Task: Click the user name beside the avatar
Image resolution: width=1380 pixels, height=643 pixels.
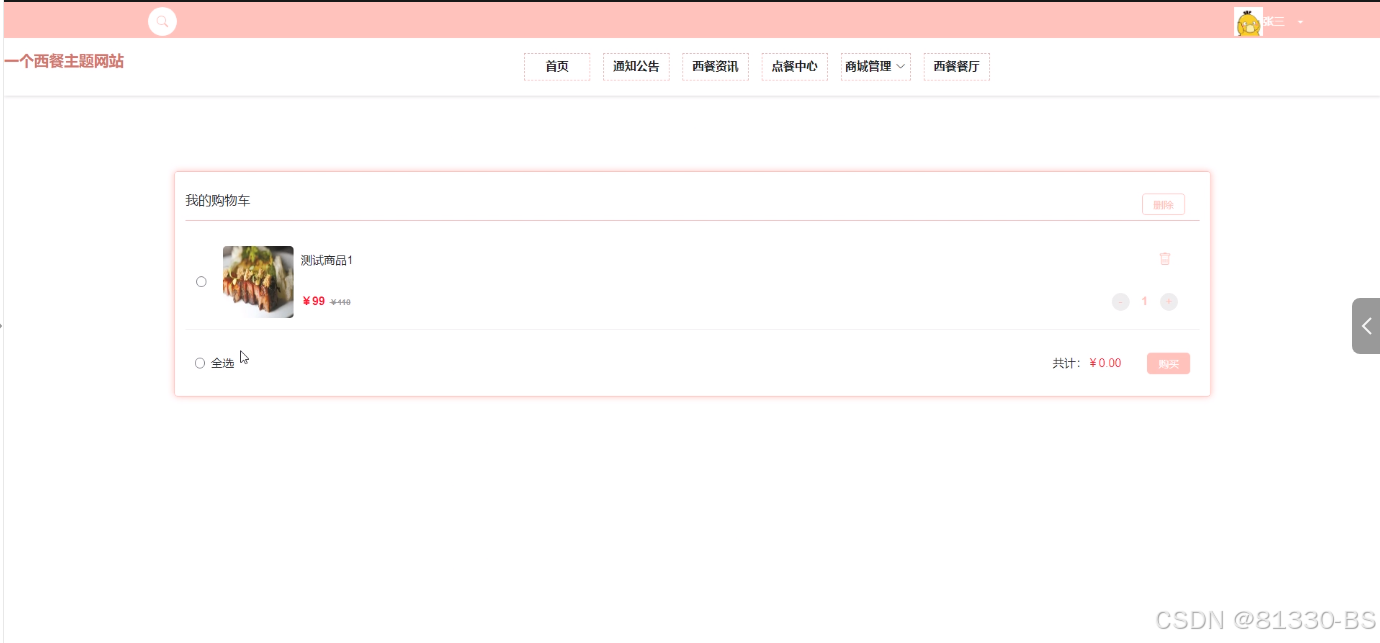Action: click(1274, 22)
